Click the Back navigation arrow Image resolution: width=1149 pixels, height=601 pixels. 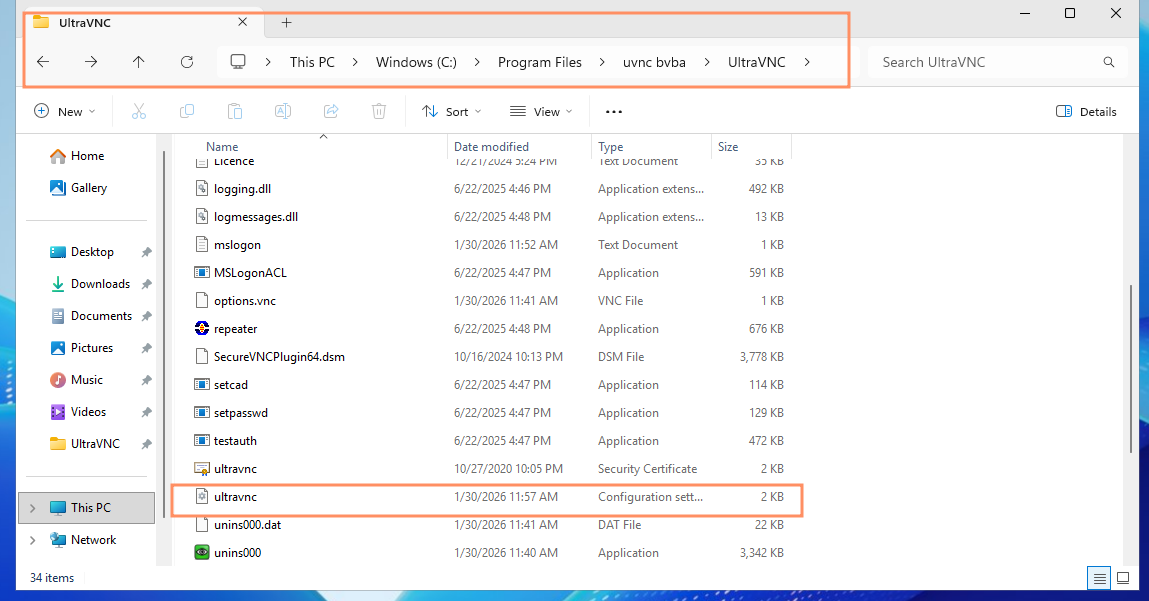43,62
